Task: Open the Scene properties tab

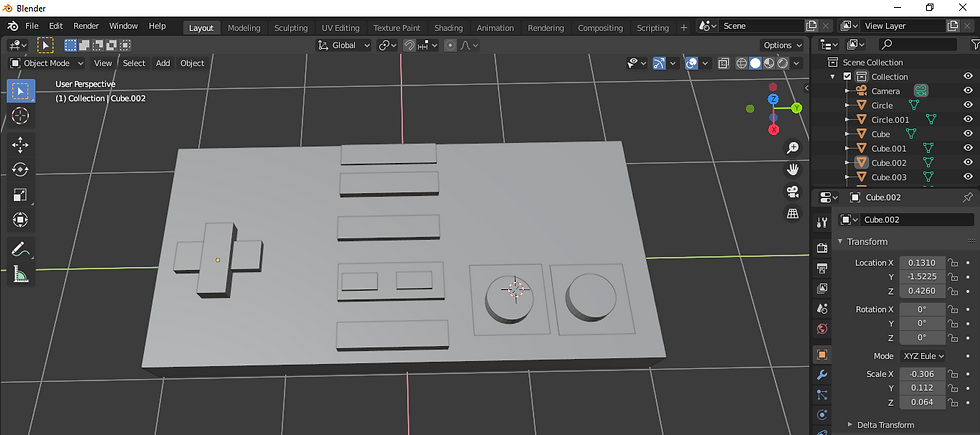Action: [822, 309]
